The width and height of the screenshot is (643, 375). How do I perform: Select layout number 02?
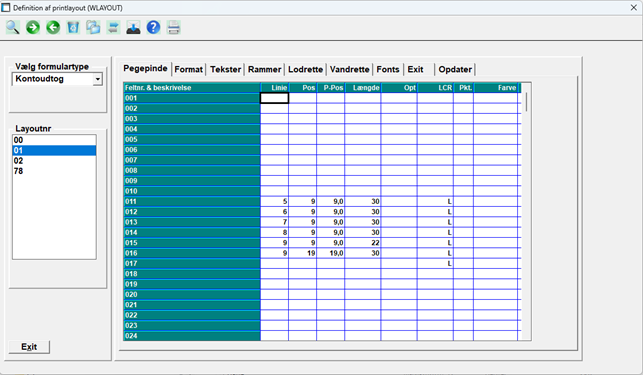pos(54,161)
